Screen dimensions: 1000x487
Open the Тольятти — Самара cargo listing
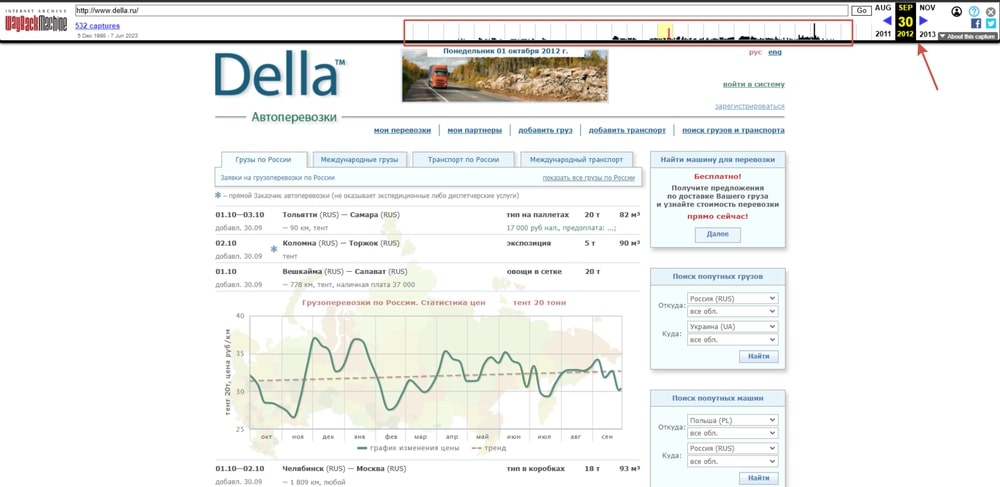click(x=341, y=215)
